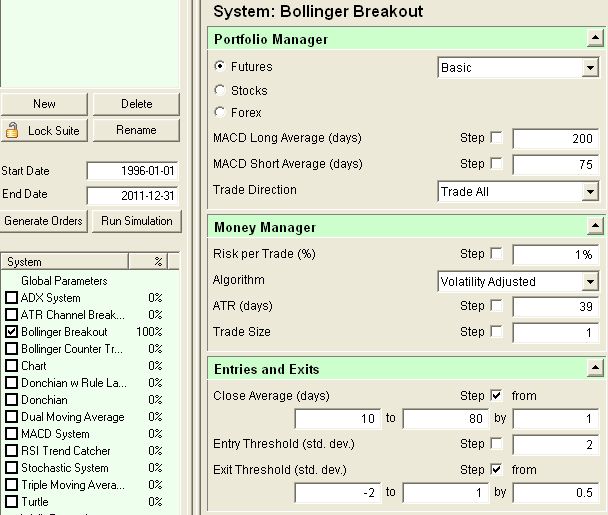The height and width of the screenshot is (515, 608).
Task: Click the New button
Action: pyautogui.click(x=44, y=104)
